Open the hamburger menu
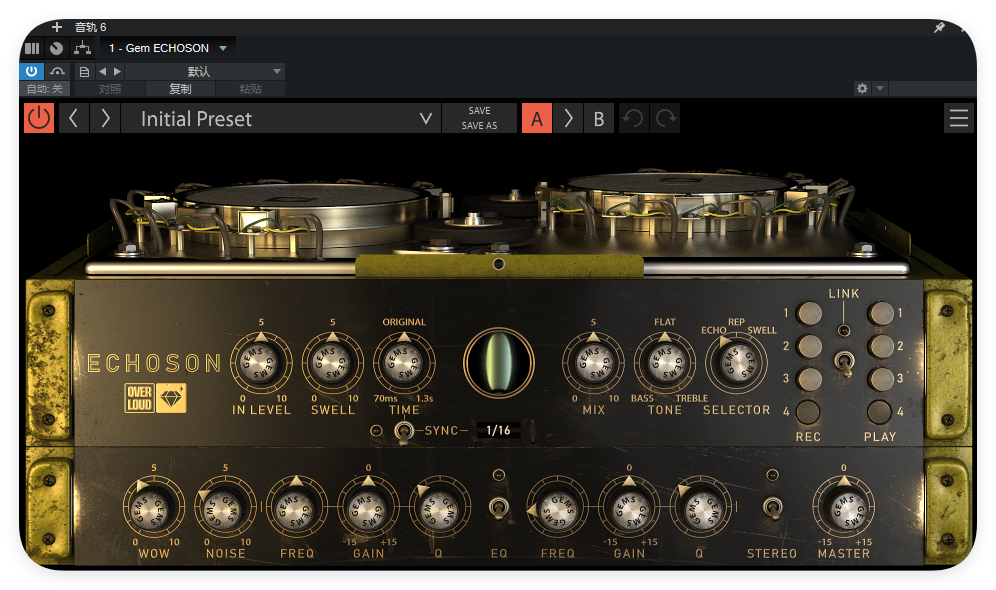Image resolution: width=996 pixels, height=590 pixels. (959, 118)
